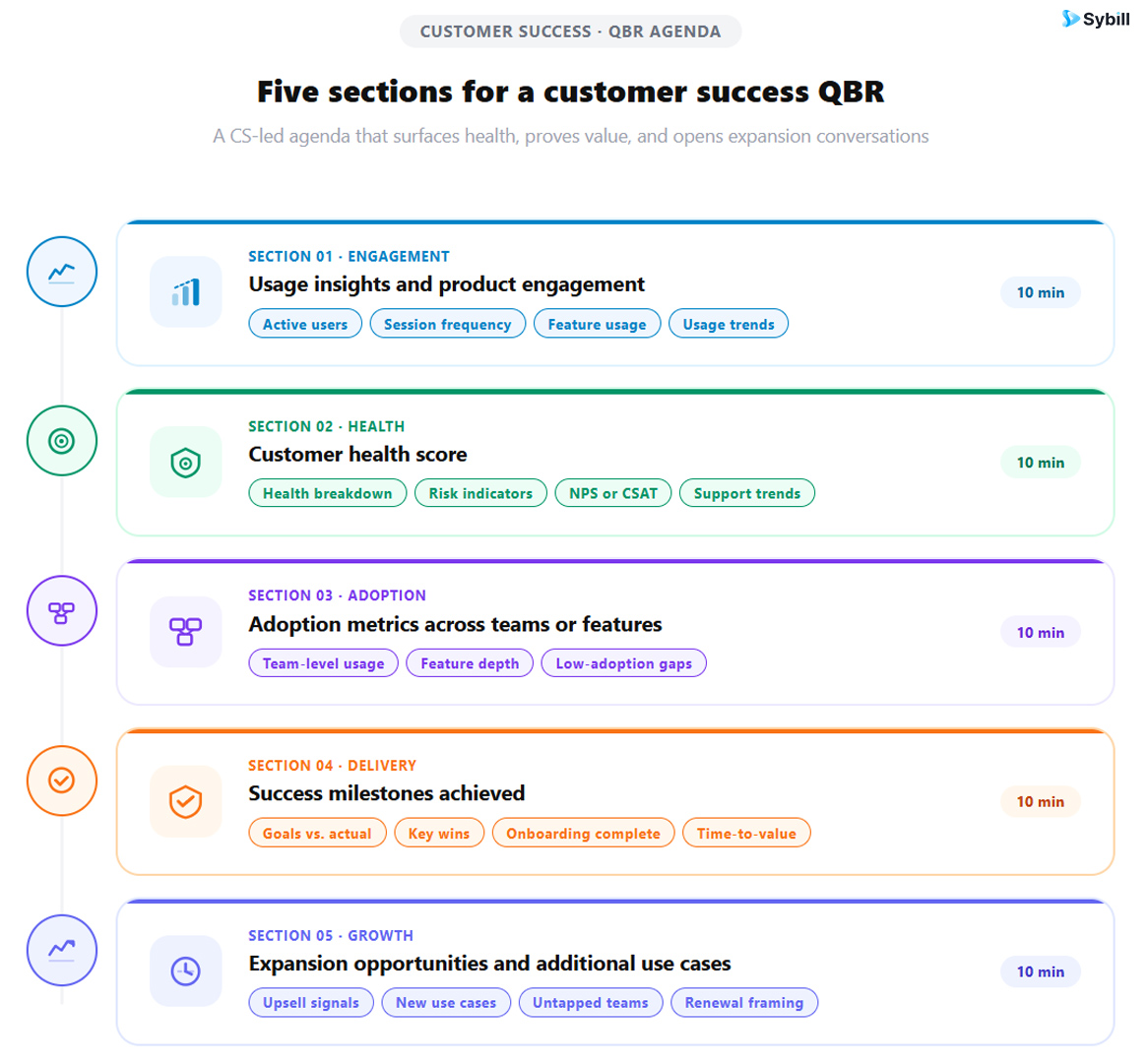The height and width of the screenshot is (1063, 1148).
Task: Click the 'A CS-led agenda that surfaces health' subtitle
Action: pyautogui.click(x=570, y=136)
